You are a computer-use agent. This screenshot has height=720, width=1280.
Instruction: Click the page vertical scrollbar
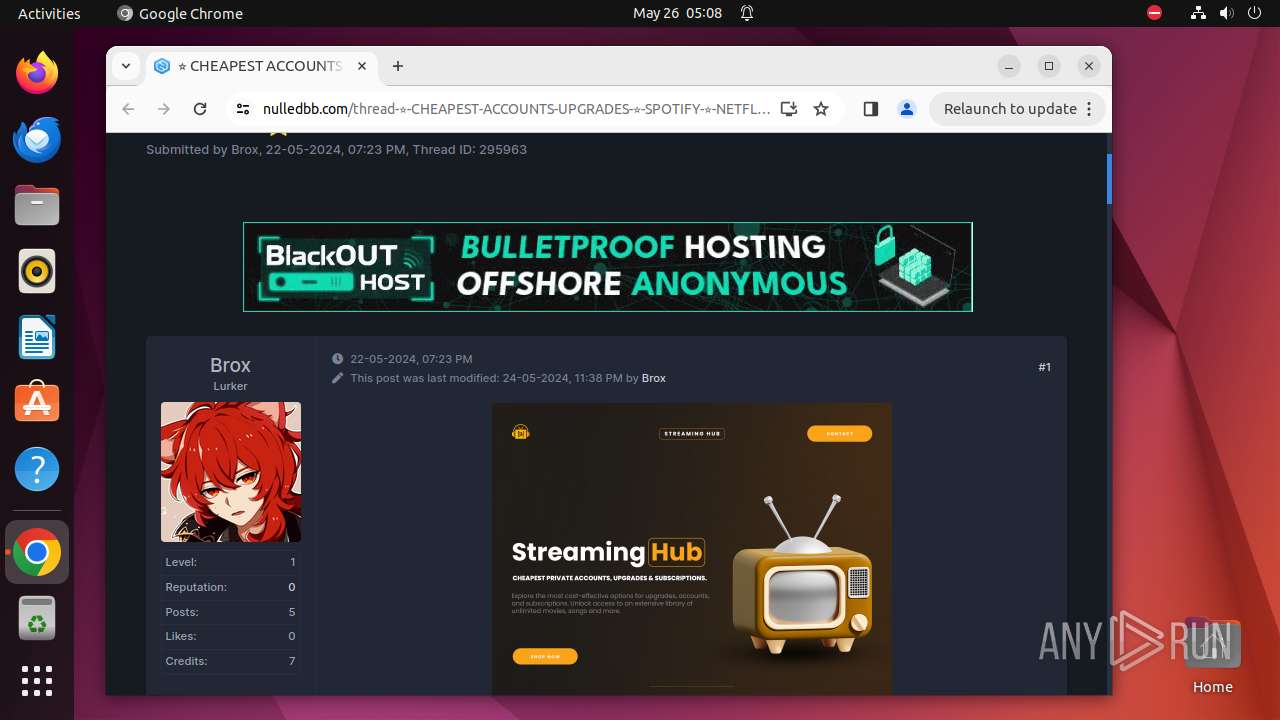tap(1109, 179)
